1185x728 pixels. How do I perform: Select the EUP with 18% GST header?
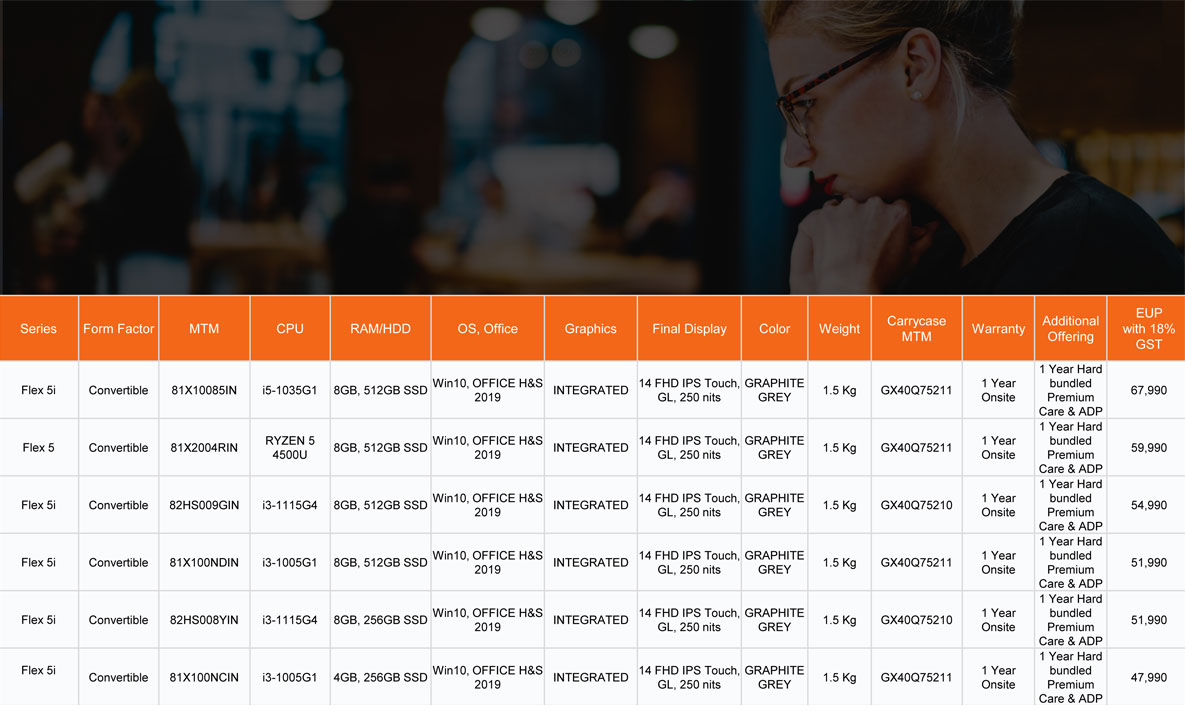pyautogui.click(x=1148, y=328)
